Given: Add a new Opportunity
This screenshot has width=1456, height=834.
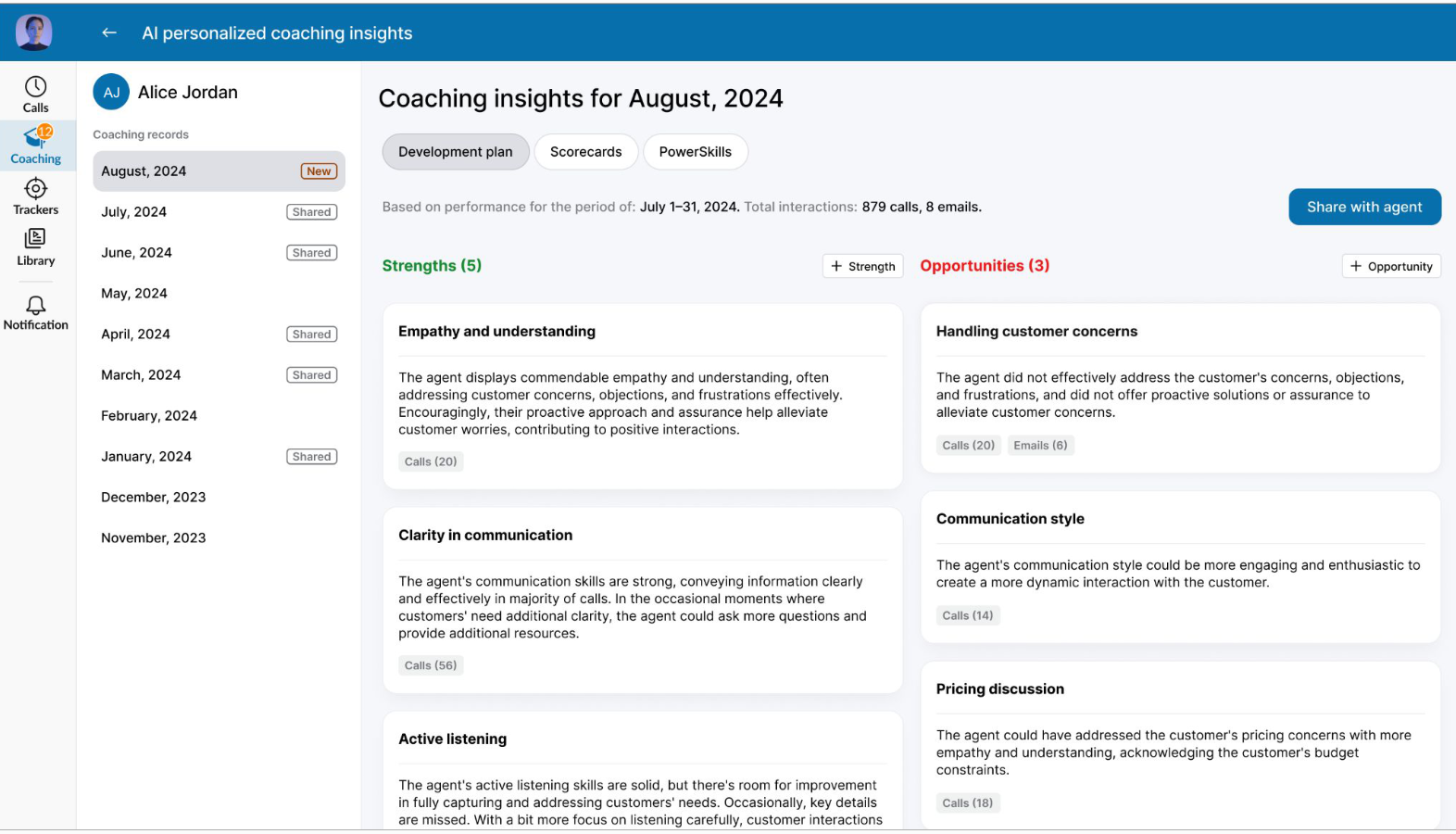Looking at the screenshot, I should coord(1390,267).
